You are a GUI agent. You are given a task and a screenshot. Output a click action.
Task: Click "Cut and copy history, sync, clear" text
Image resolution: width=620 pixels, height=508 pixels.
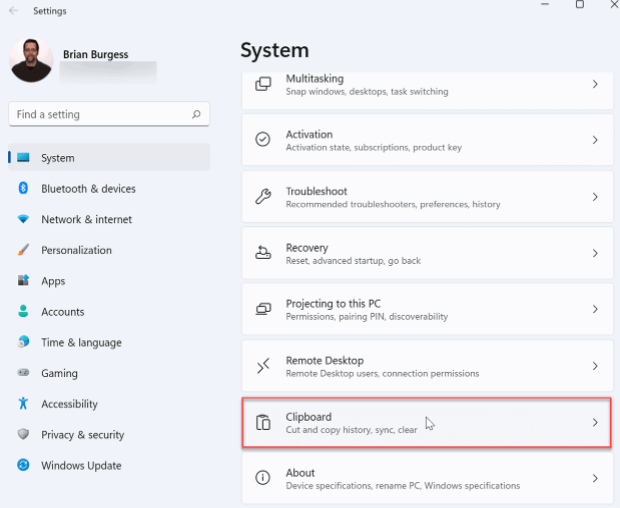(351, 430)
